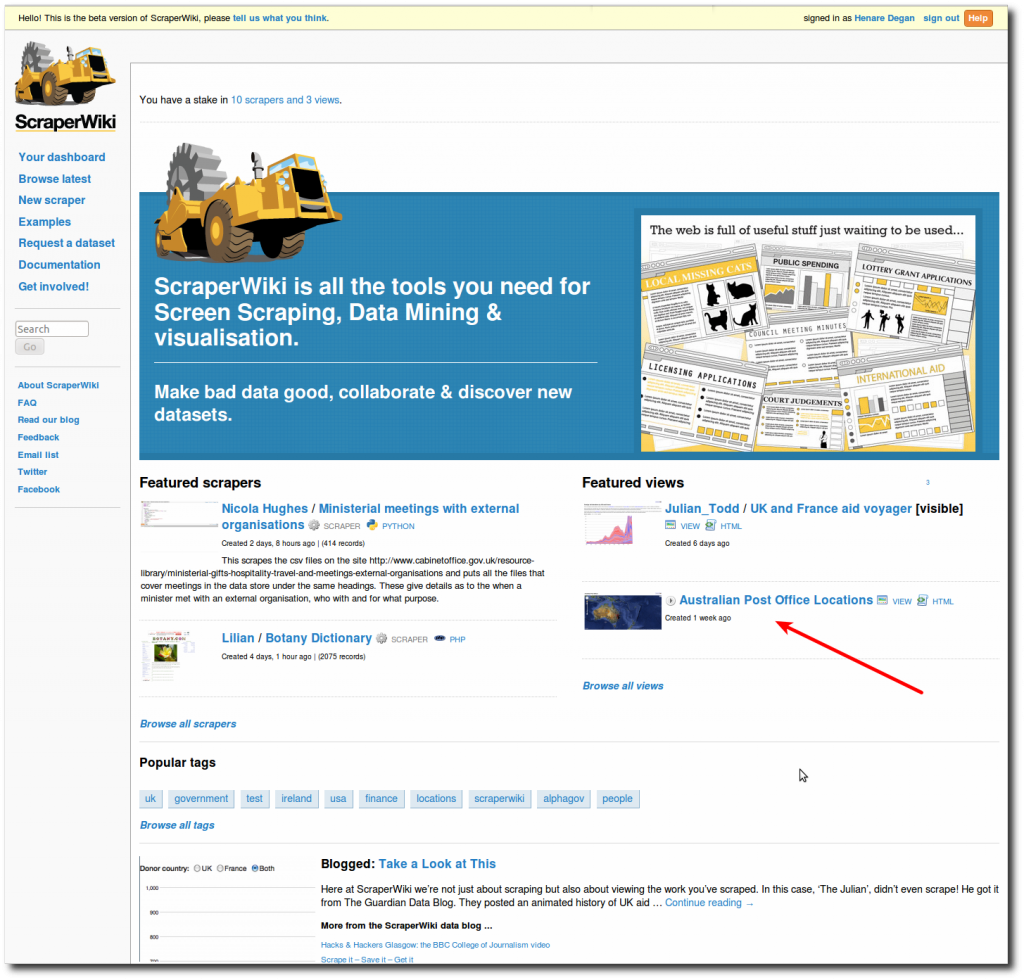Click in the Search input field
The height and width of the screenshot is (980, 1024).
[x=52, y=329]
